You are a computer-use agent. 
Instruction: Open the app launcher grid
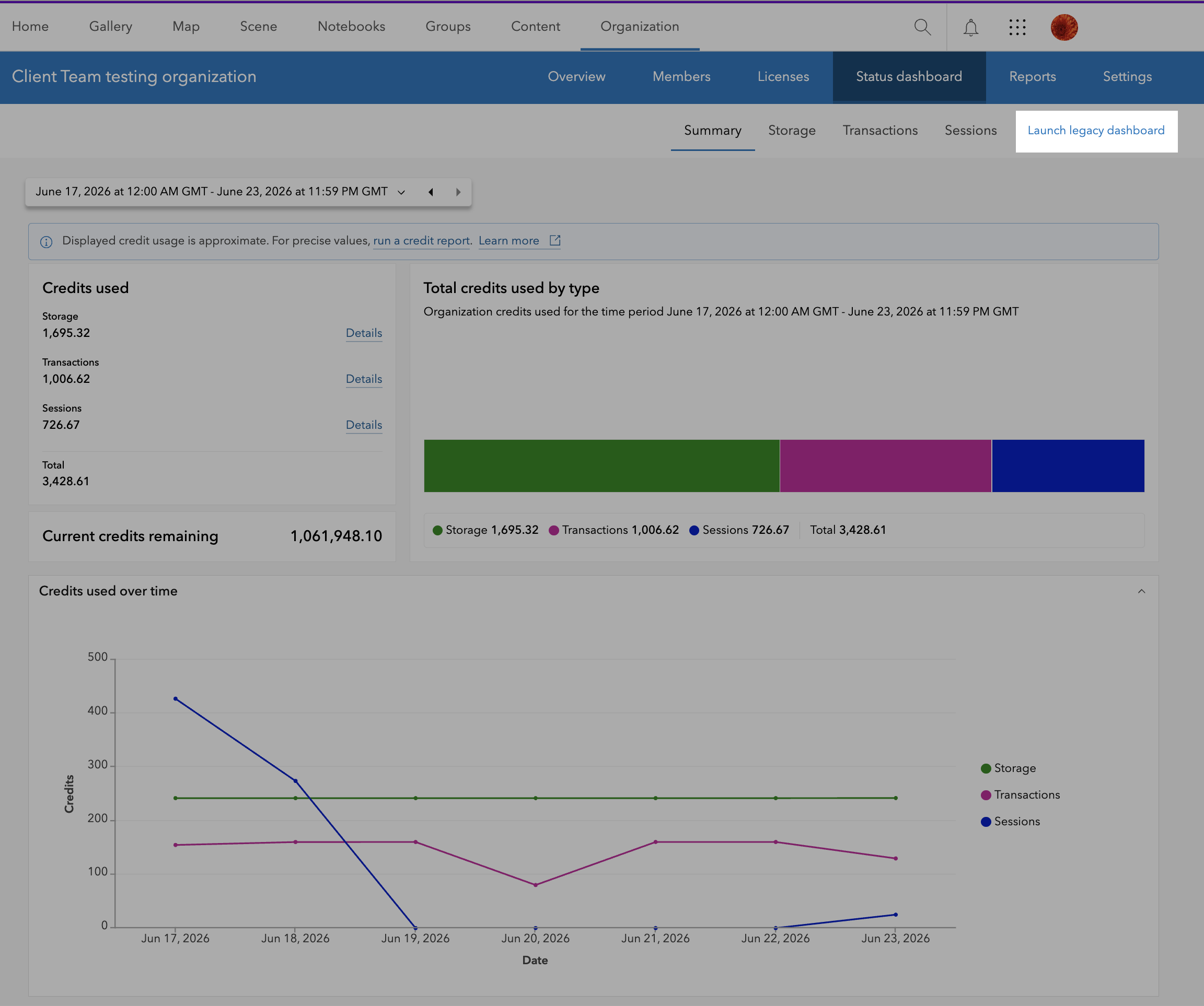click(1017, 27)
